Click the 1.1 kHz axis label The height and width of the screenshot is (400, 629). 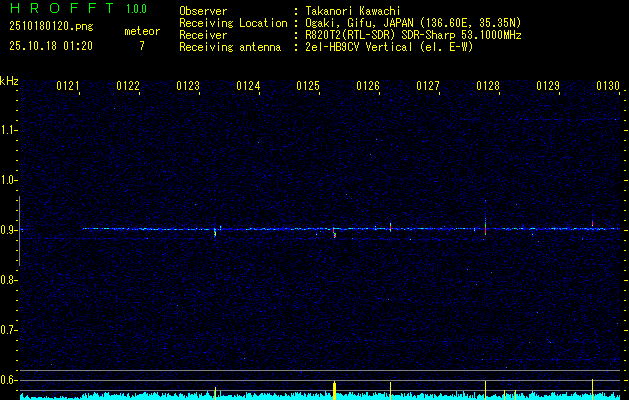(x=7, y=130)
